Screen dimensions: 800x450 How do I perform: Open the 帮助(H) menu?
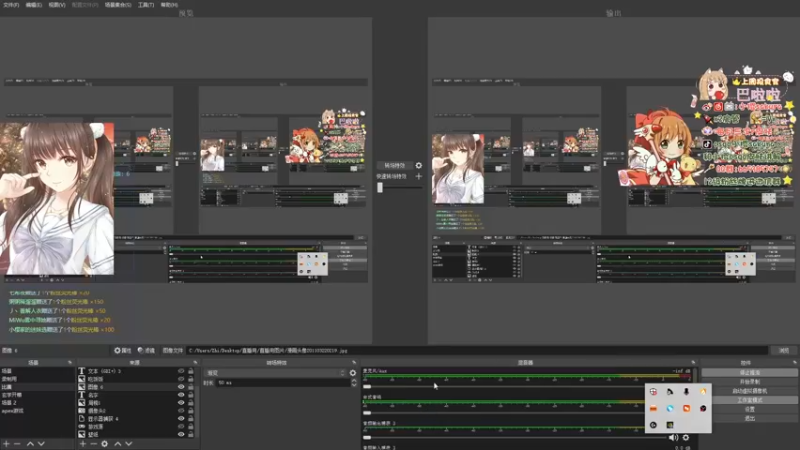tap(169, 5)
